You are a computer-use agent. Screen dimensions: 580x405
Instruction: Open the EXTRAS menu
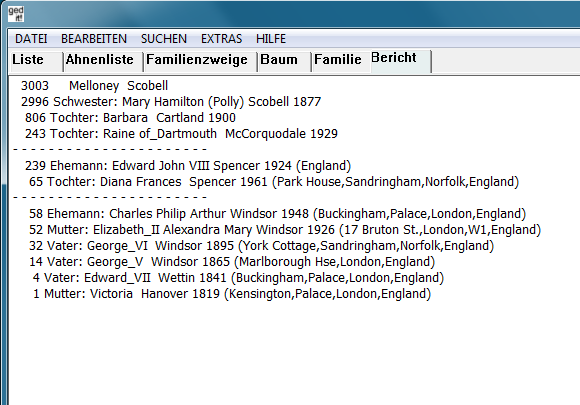(221, 39)
